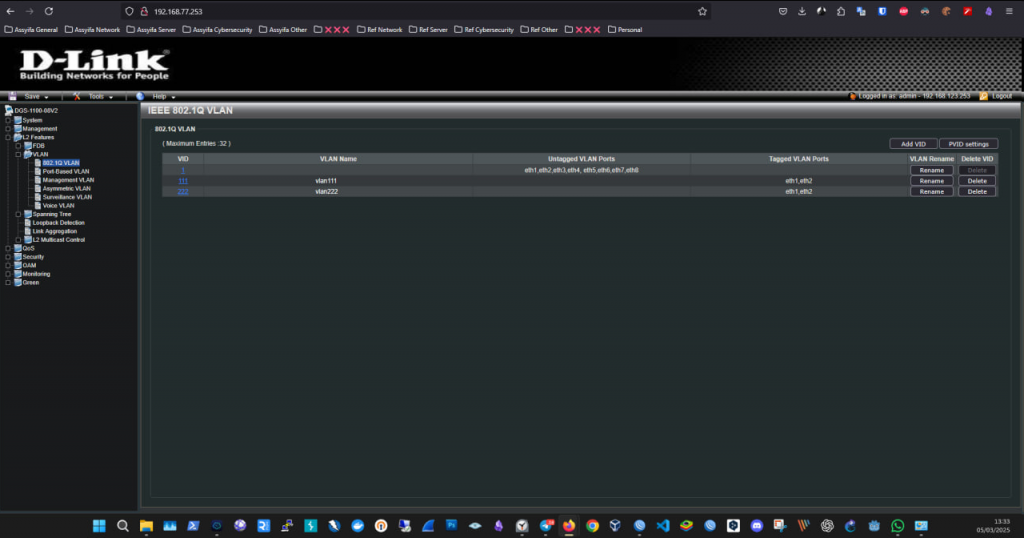Open the Help dropdown menu
This screenshot has width=1024, height=538.
[158, 96]
